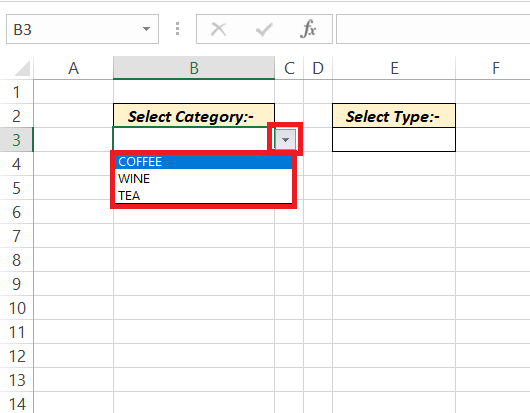The height and width of the screenshot is (413, 530).
Task: Expand the Name Box dropdown arrow
Action: tap(146, 29)
